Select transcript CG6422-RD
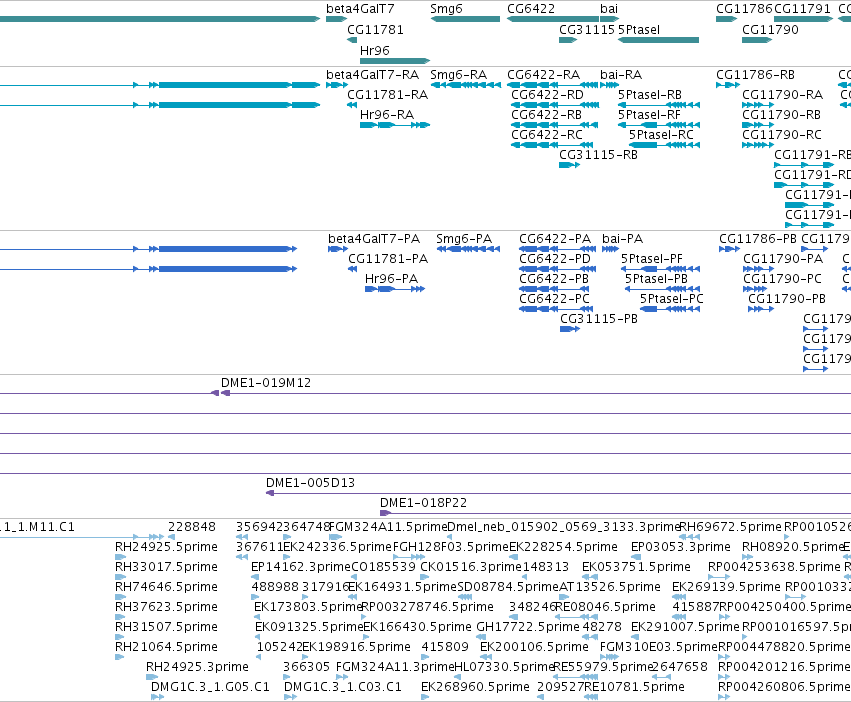 point(555,105)
